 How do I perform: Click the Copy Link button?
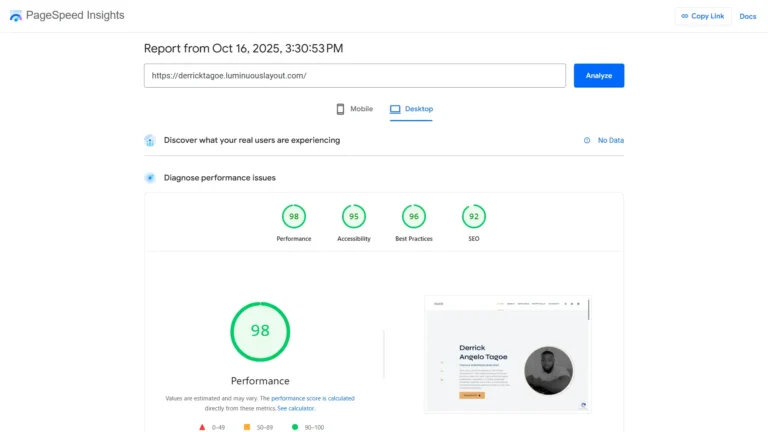(703, 16)
